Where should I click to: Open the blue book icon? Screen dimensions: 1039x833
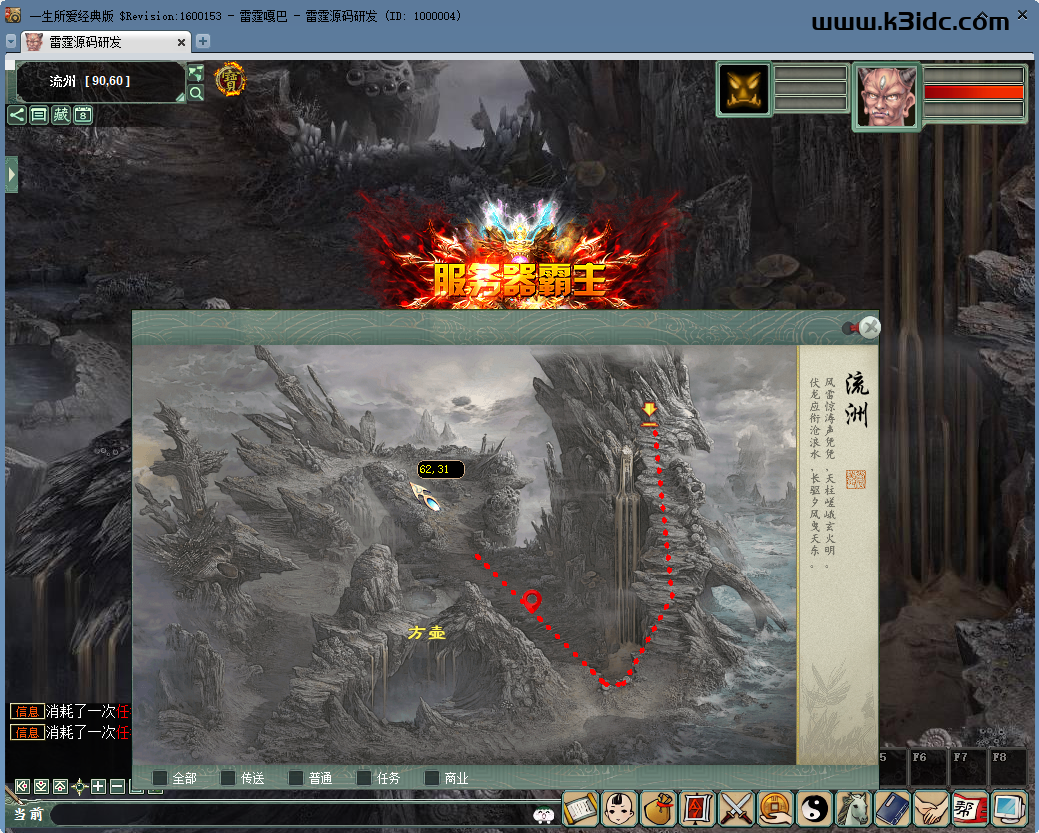click(x=893, y=808)
